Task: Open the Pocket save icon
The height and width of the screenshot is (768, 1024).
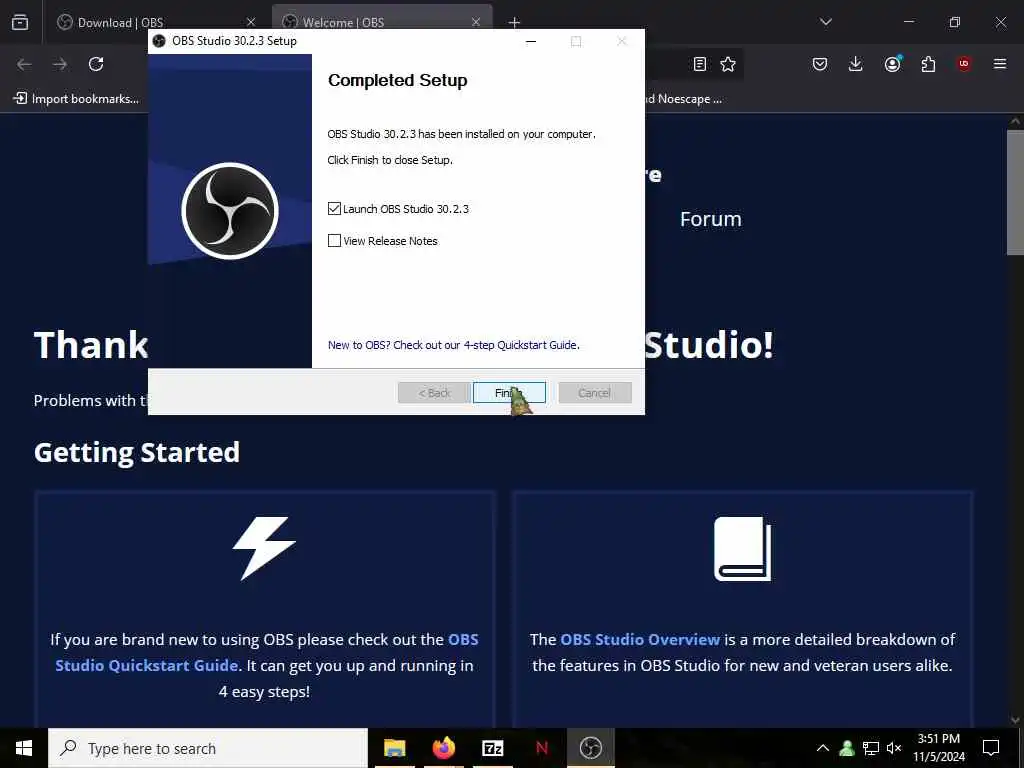Action: (x=820, y=64)
